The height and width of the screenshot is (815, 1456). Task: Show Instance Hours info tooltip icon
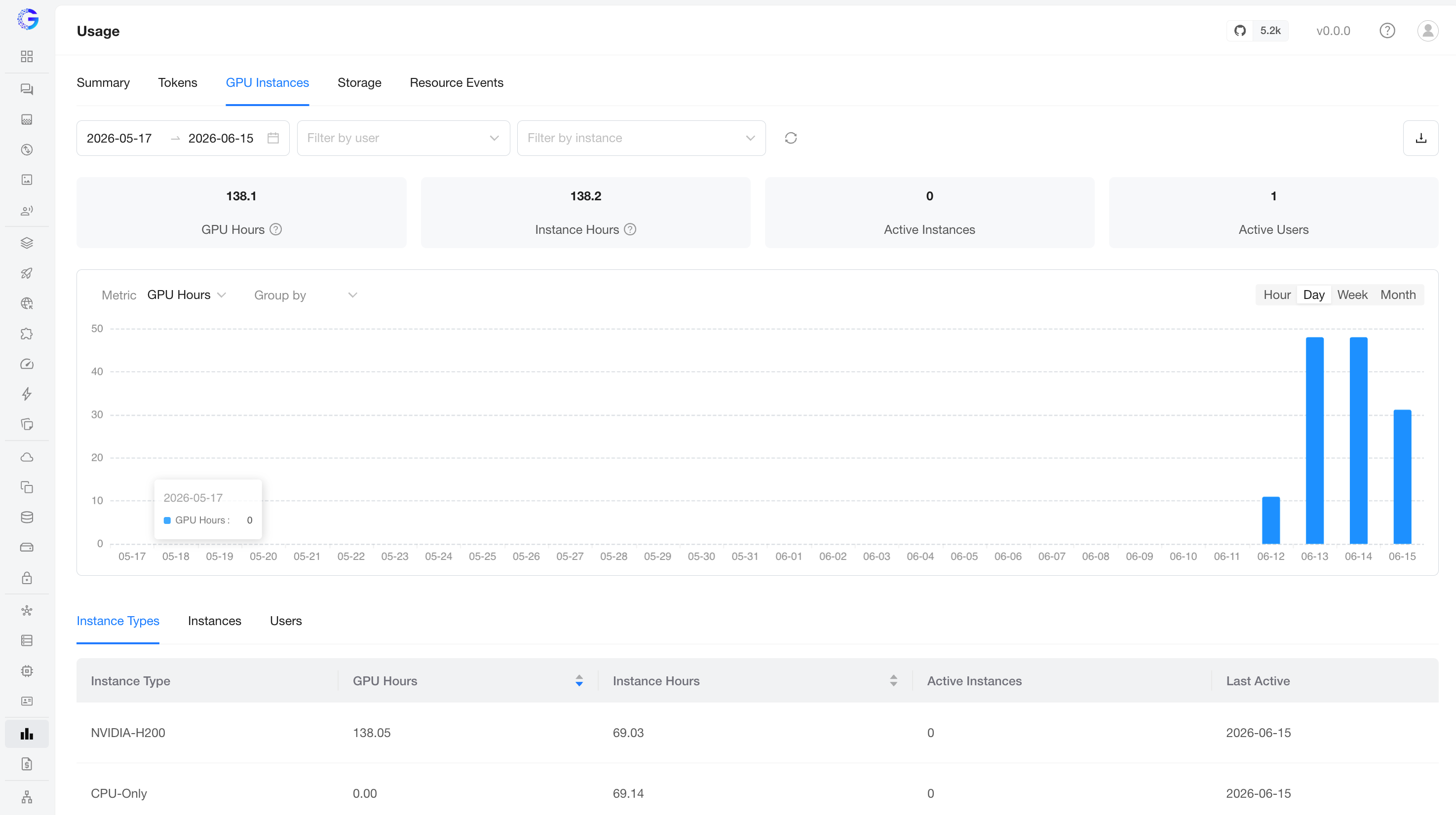point(630,229)
